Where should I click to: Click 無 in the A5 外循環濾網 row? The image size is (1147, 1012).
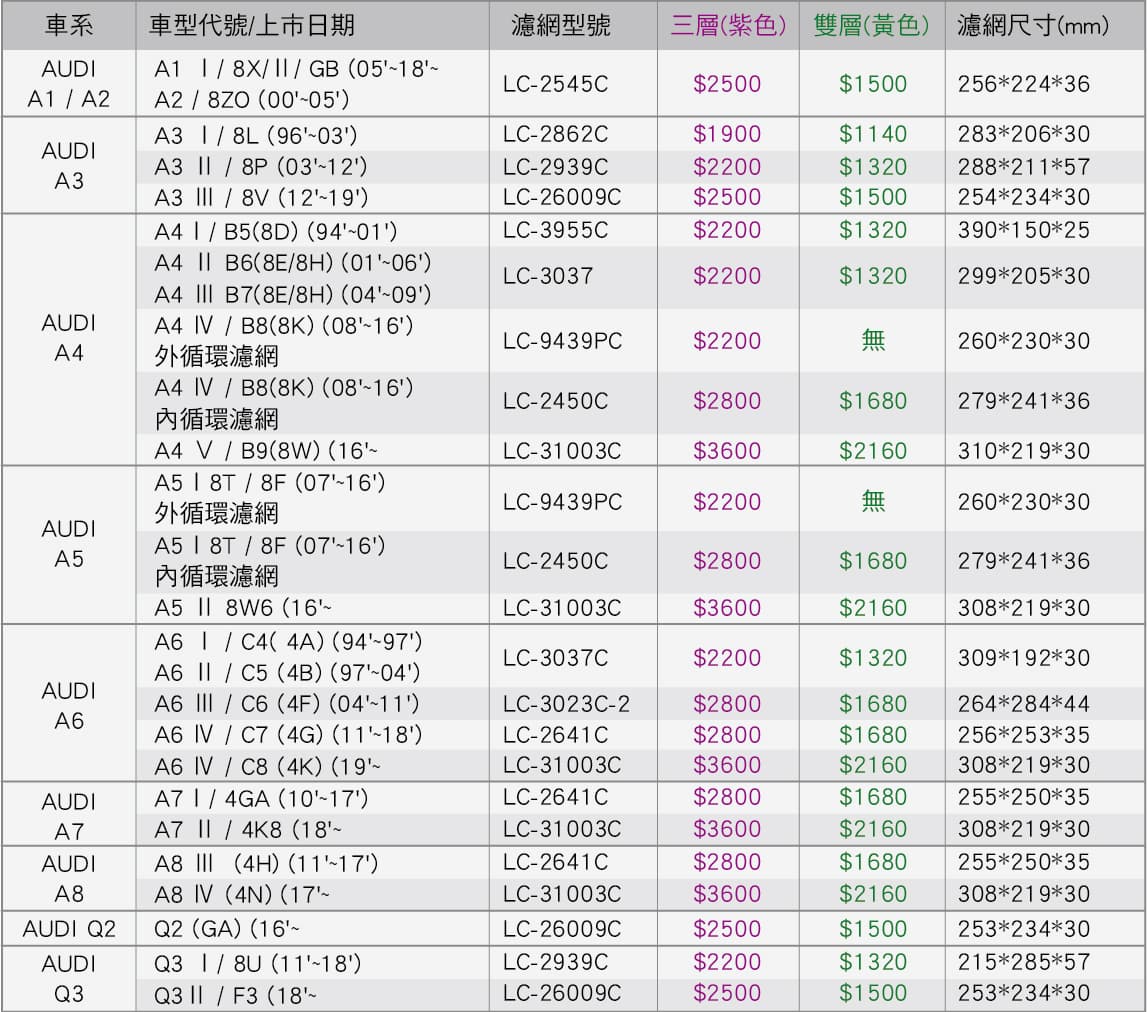pyautogui.click(x=873, y=501)
